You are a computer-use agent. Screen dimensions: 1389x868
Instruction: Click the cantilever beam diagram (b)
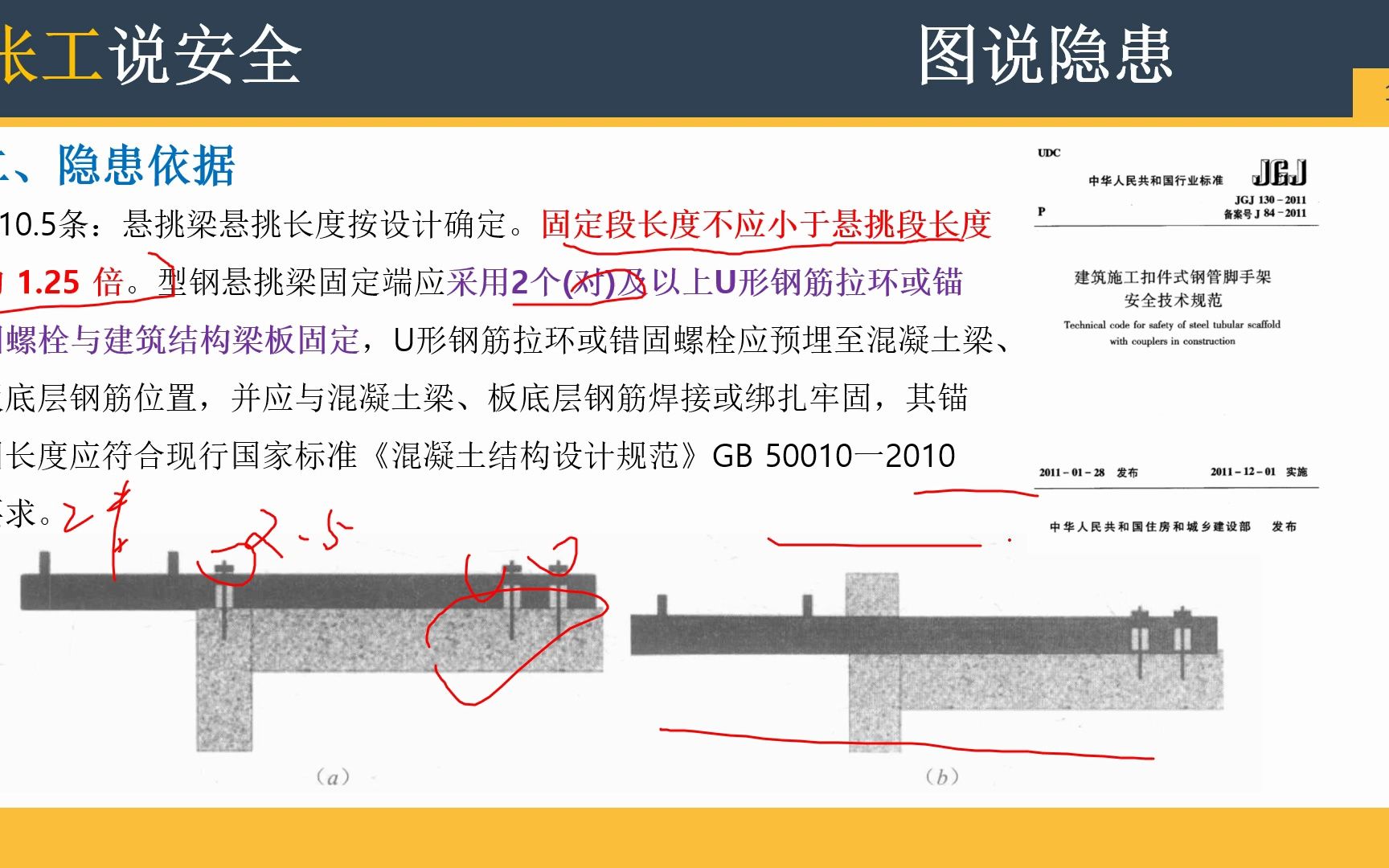927,663
